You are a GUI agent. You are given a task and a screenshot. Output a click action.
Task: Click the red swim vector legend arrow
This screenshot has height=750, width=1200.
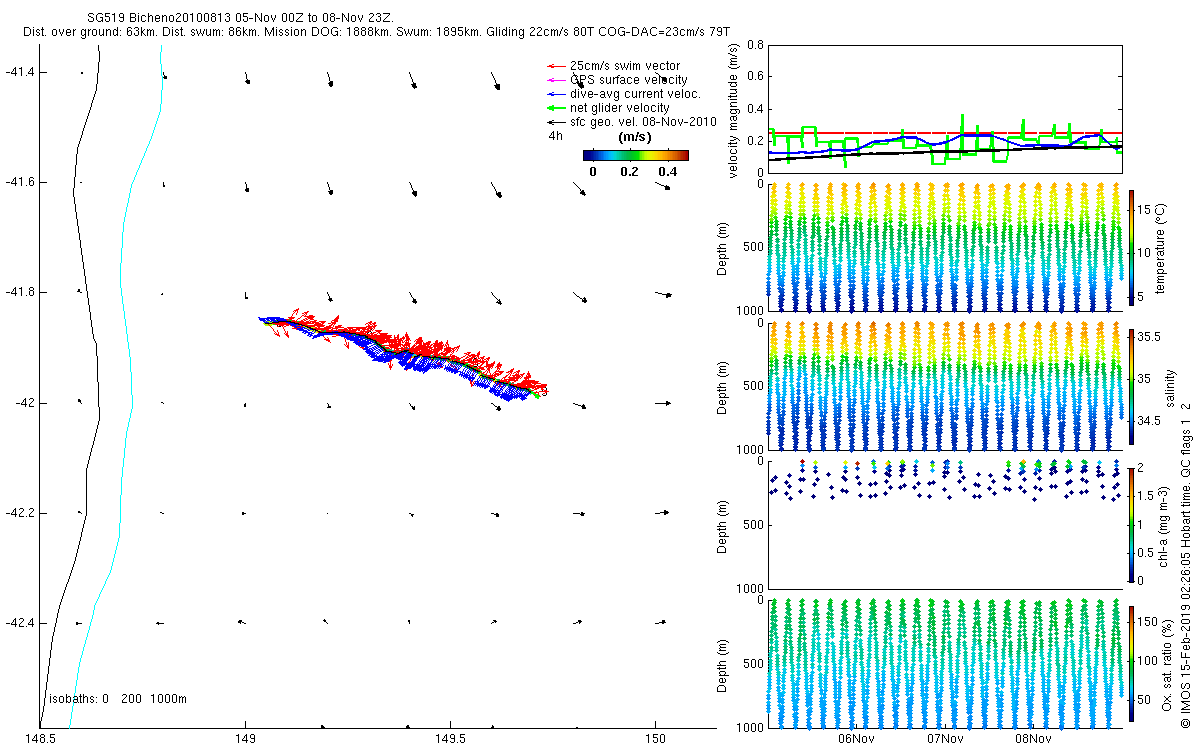point(556,66)
